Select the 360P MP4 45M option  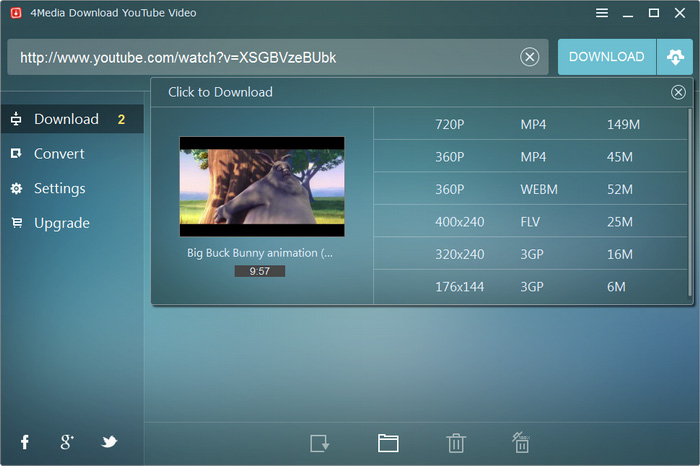(x=530, y=157)
